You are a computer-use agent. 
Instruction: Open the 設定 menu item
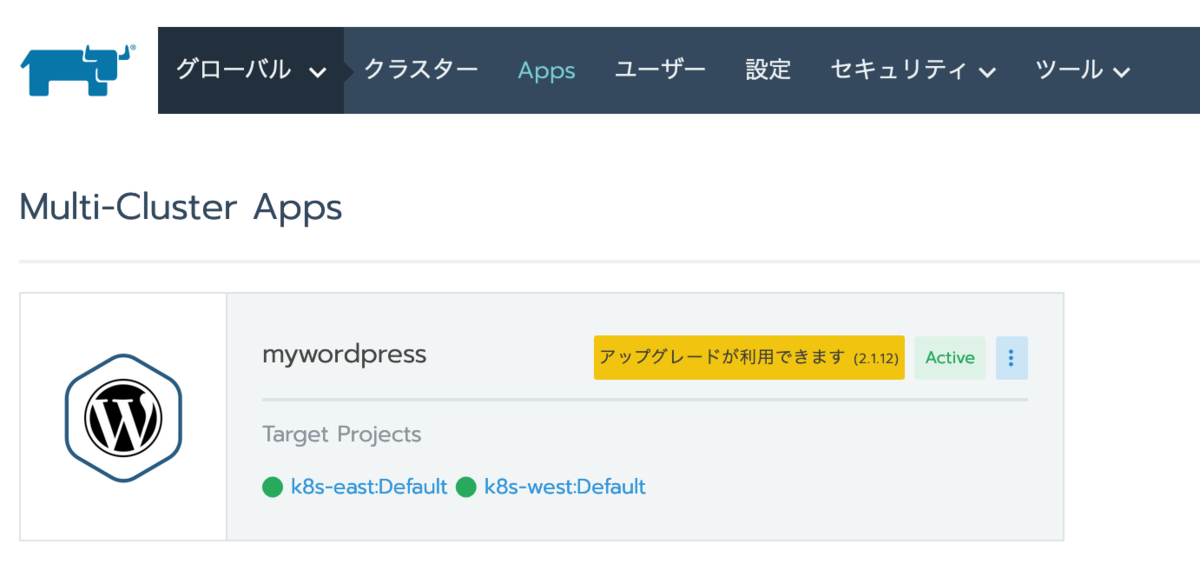point(768,70)
